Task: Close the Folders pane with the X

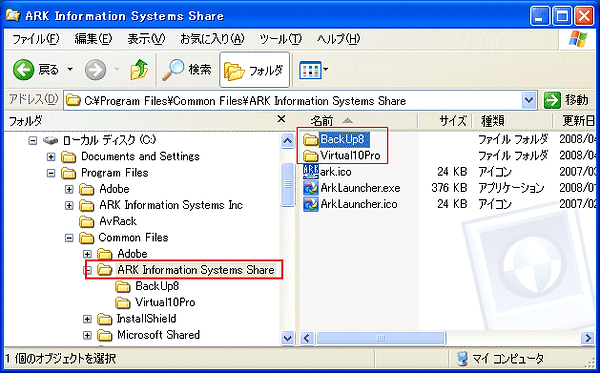Action: [x=281, y=119]
